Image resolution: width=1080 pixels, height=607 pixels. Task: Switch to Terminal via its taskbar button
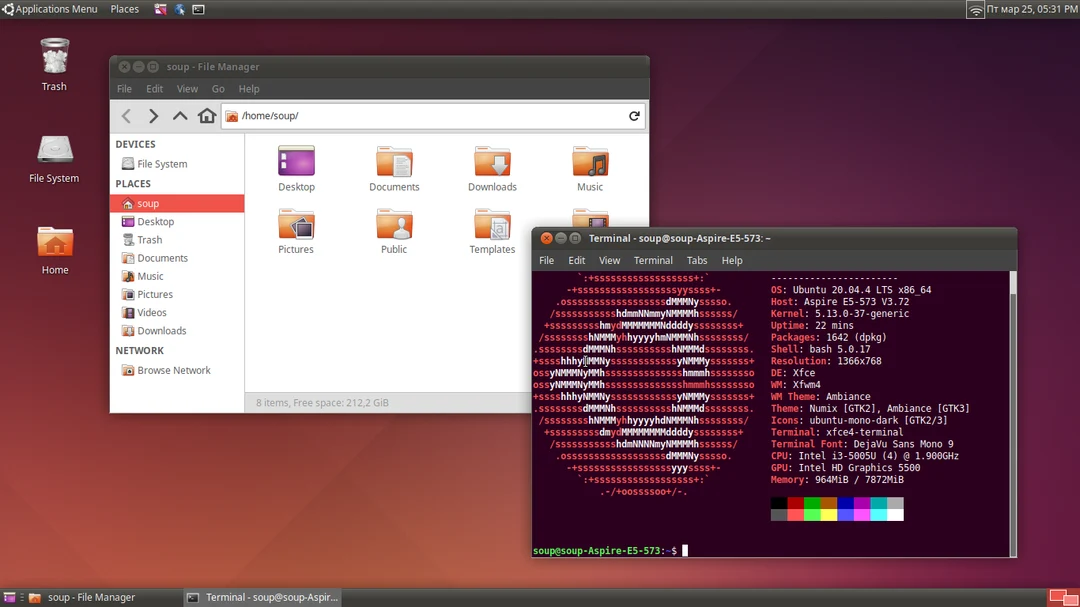tap(262, 596)
